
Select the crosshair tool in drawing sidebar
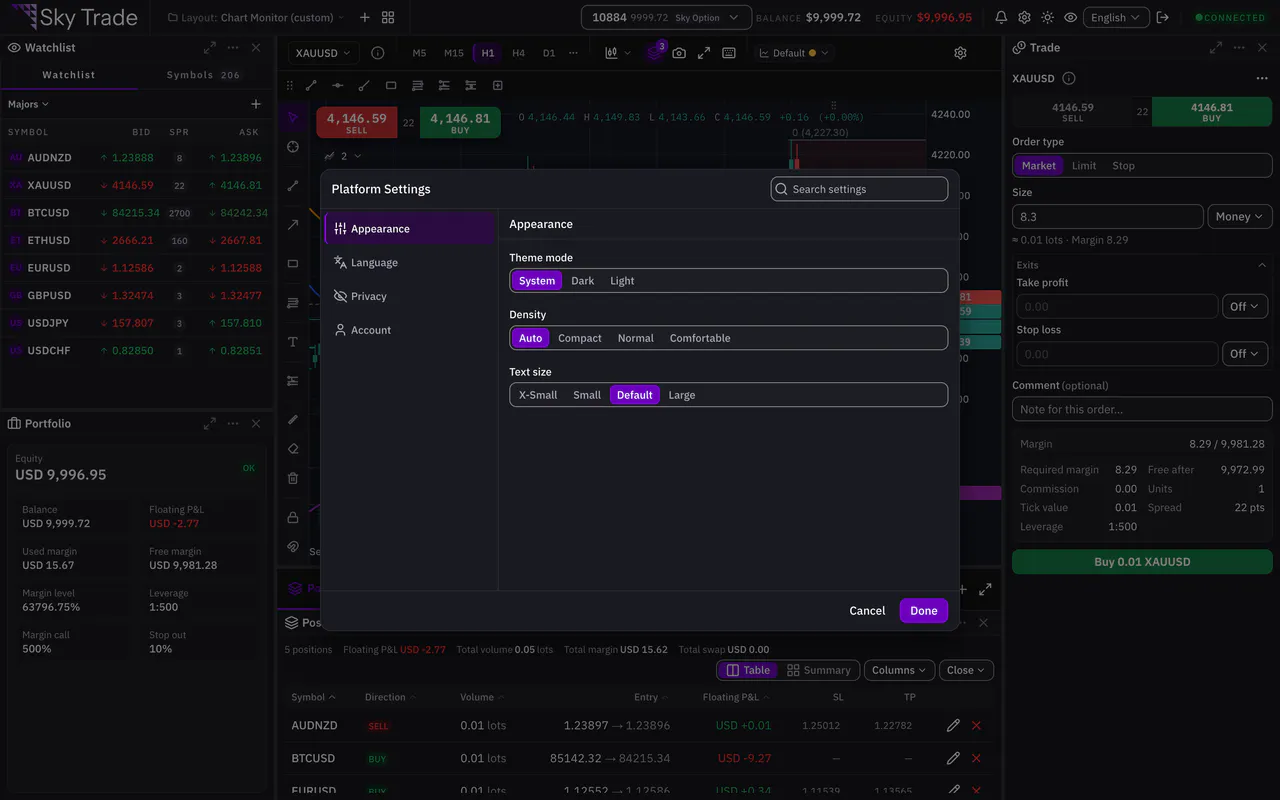293,147
